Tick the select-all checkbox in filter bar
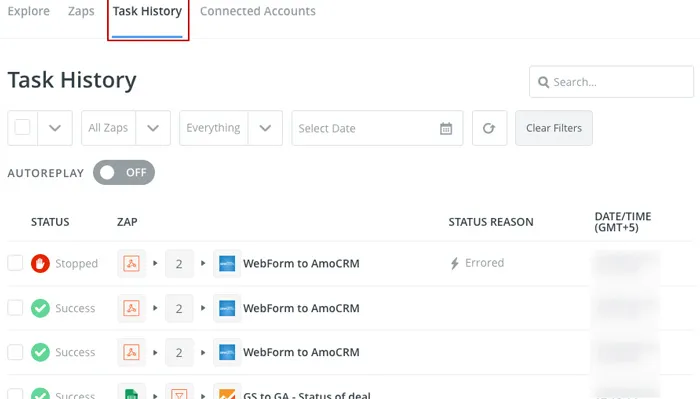Viewport: 700px width, 399px height. click(x=22, y=128)
